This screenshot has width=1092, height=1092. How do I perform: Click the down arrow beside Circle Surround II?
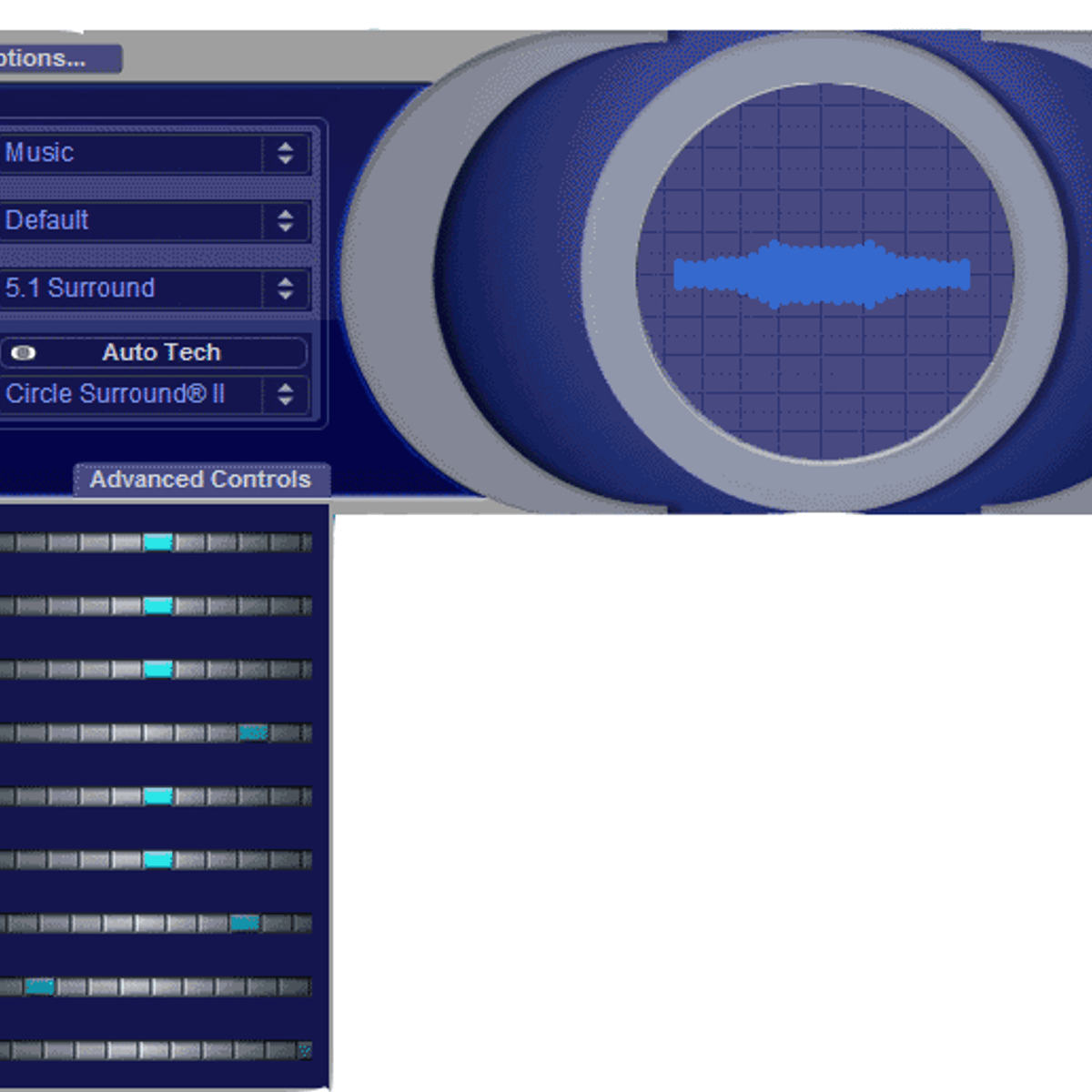click(x=285, y=400)
